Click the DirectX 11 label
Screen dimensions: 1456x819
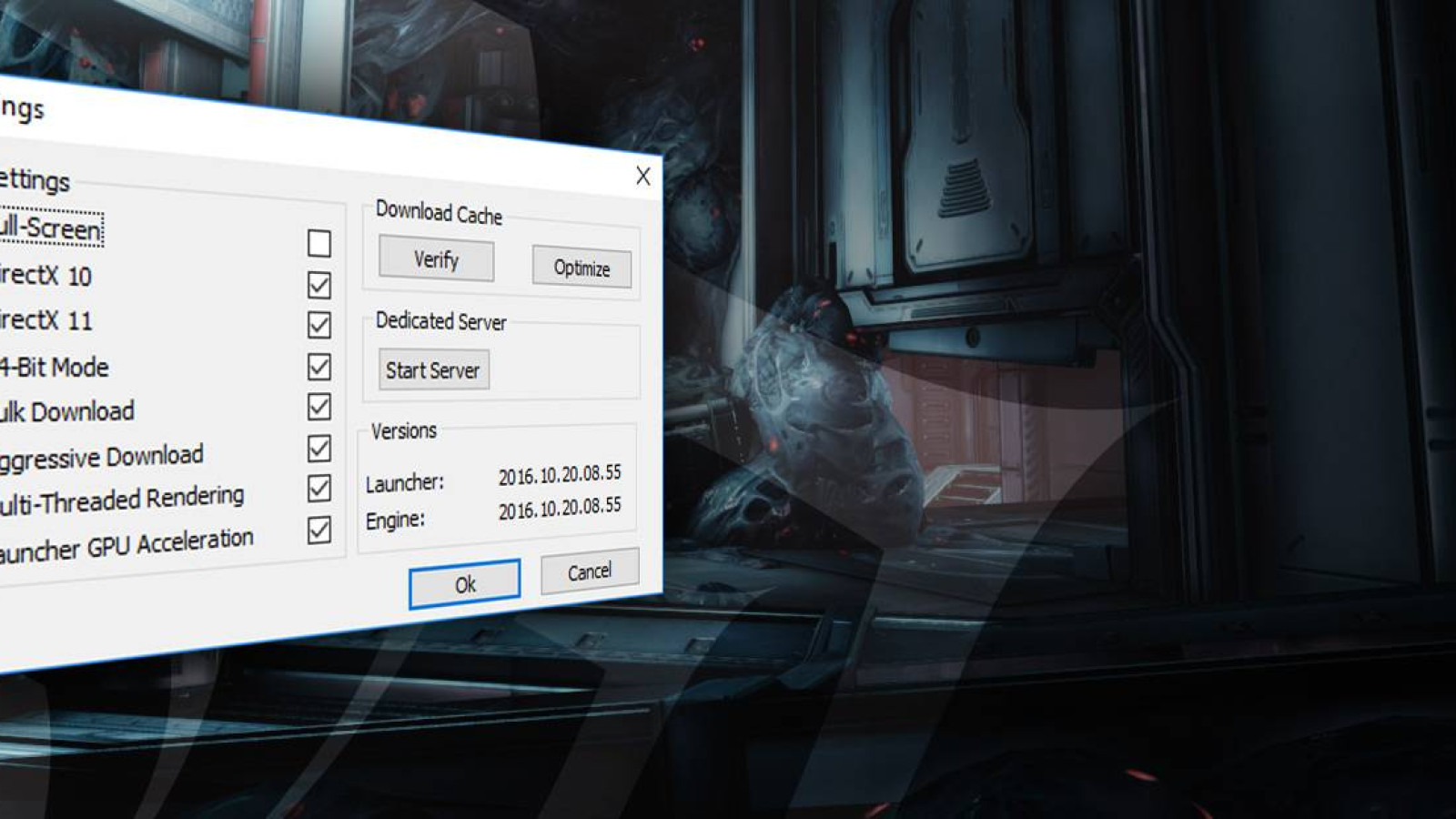45,320
